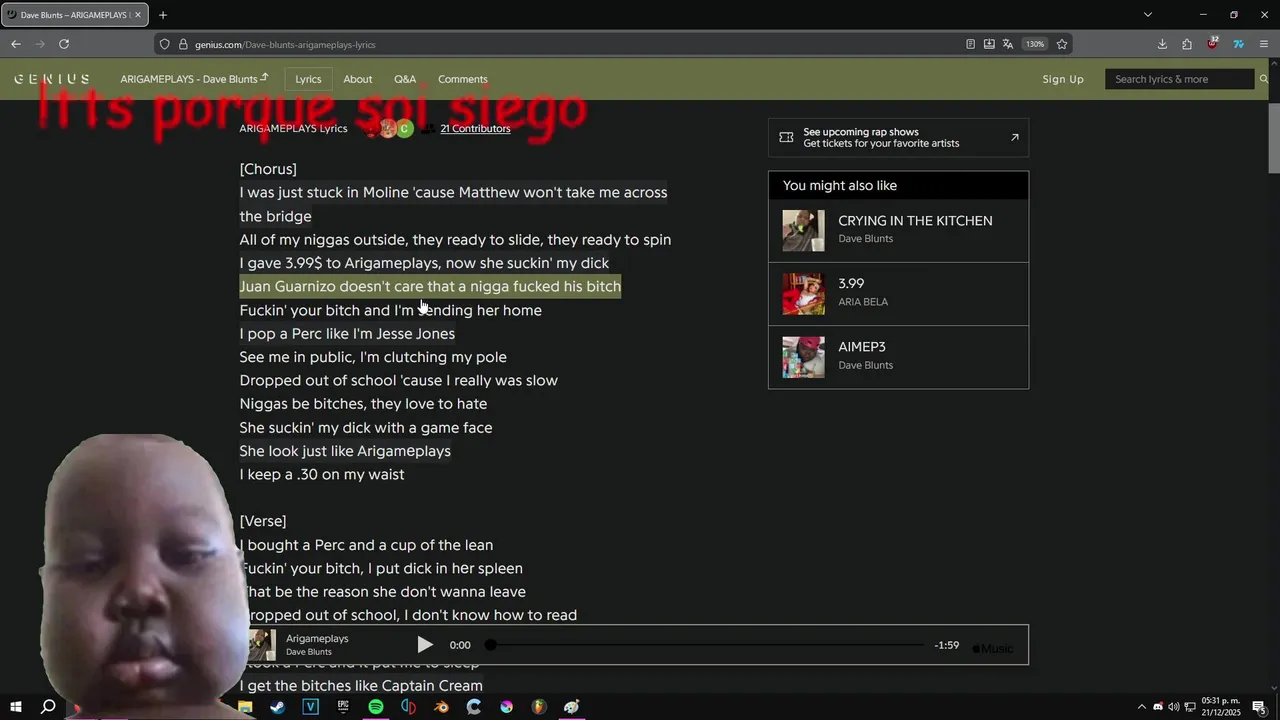
Task: Open the extensions puzzle icon
Action: click(x=1187, y=44)
